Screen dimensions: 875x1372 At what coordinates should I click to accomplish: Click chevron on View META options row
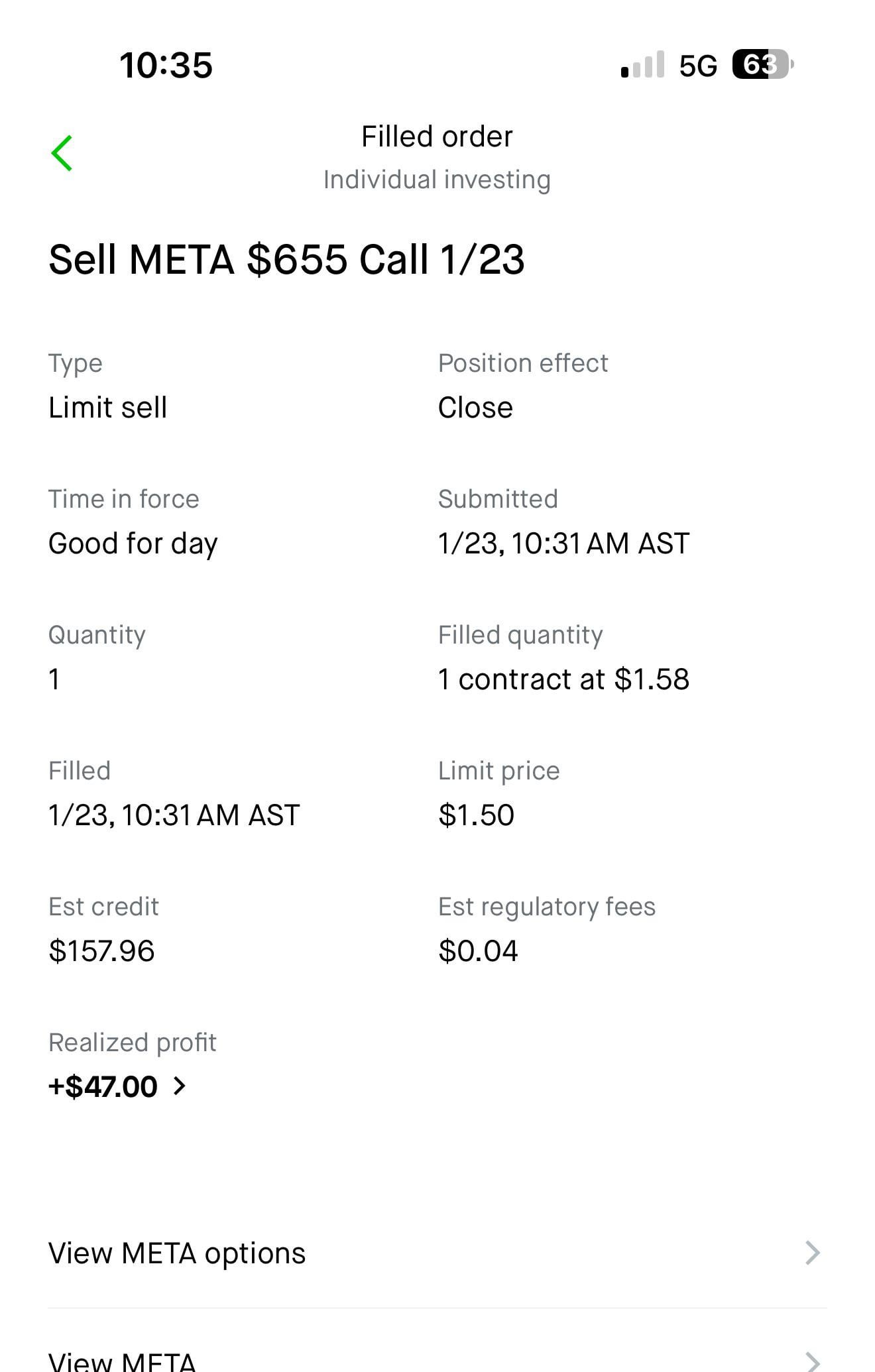point(813,1253)
